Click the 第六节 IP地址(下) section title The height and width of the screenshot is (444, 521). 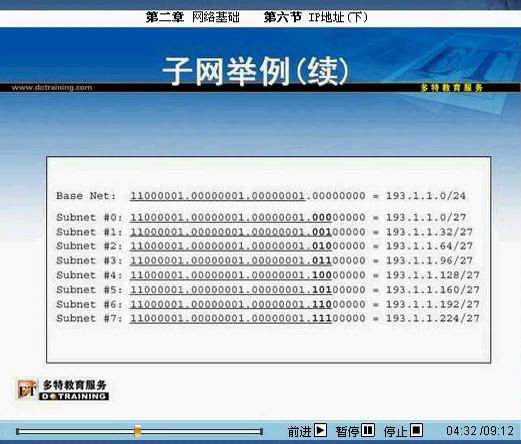(x=316, y=17)
